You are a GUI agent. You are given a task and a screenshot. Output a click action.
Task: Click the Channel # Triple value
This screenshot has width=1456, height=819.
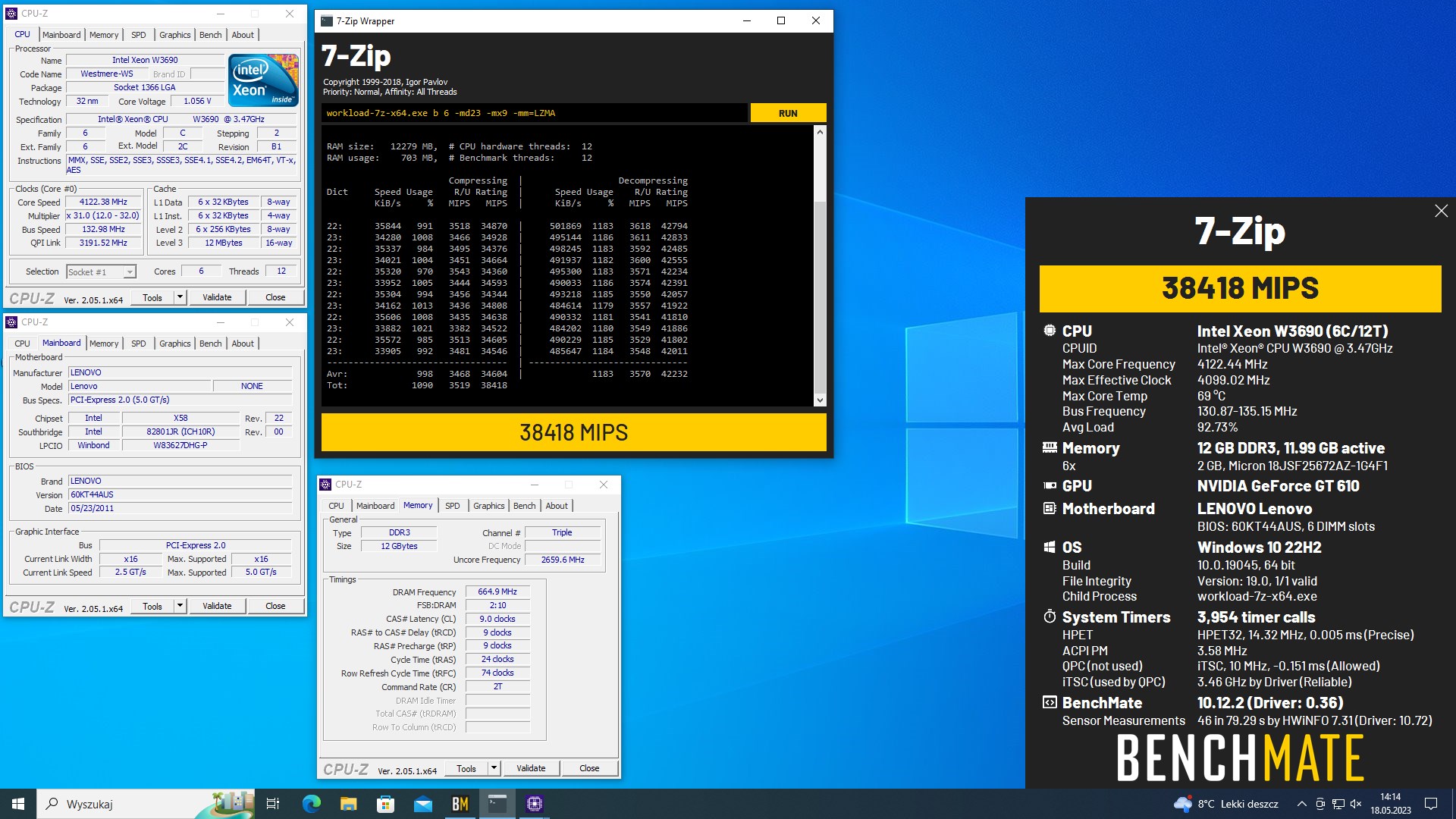pos(562,532)
